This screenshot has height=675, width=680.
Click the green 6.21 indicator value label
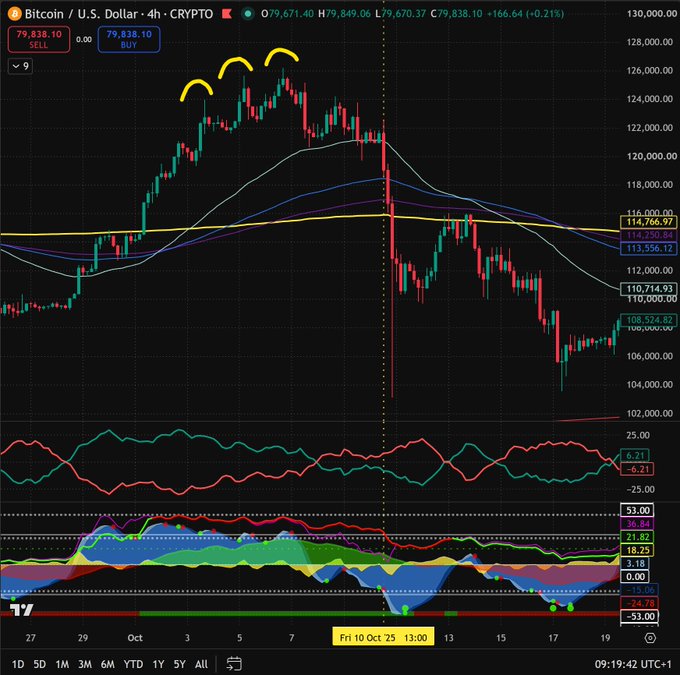tap(634, 455)
